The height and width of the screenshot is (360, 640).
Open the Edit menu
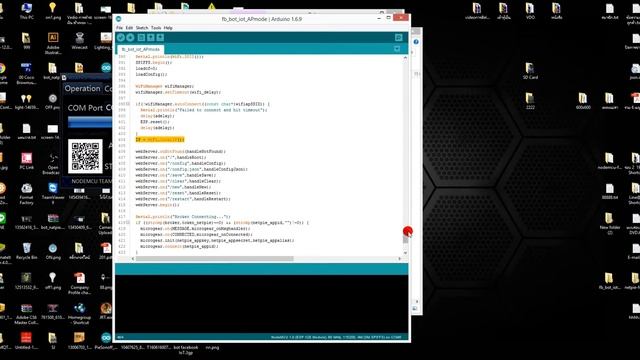[129, 28]
